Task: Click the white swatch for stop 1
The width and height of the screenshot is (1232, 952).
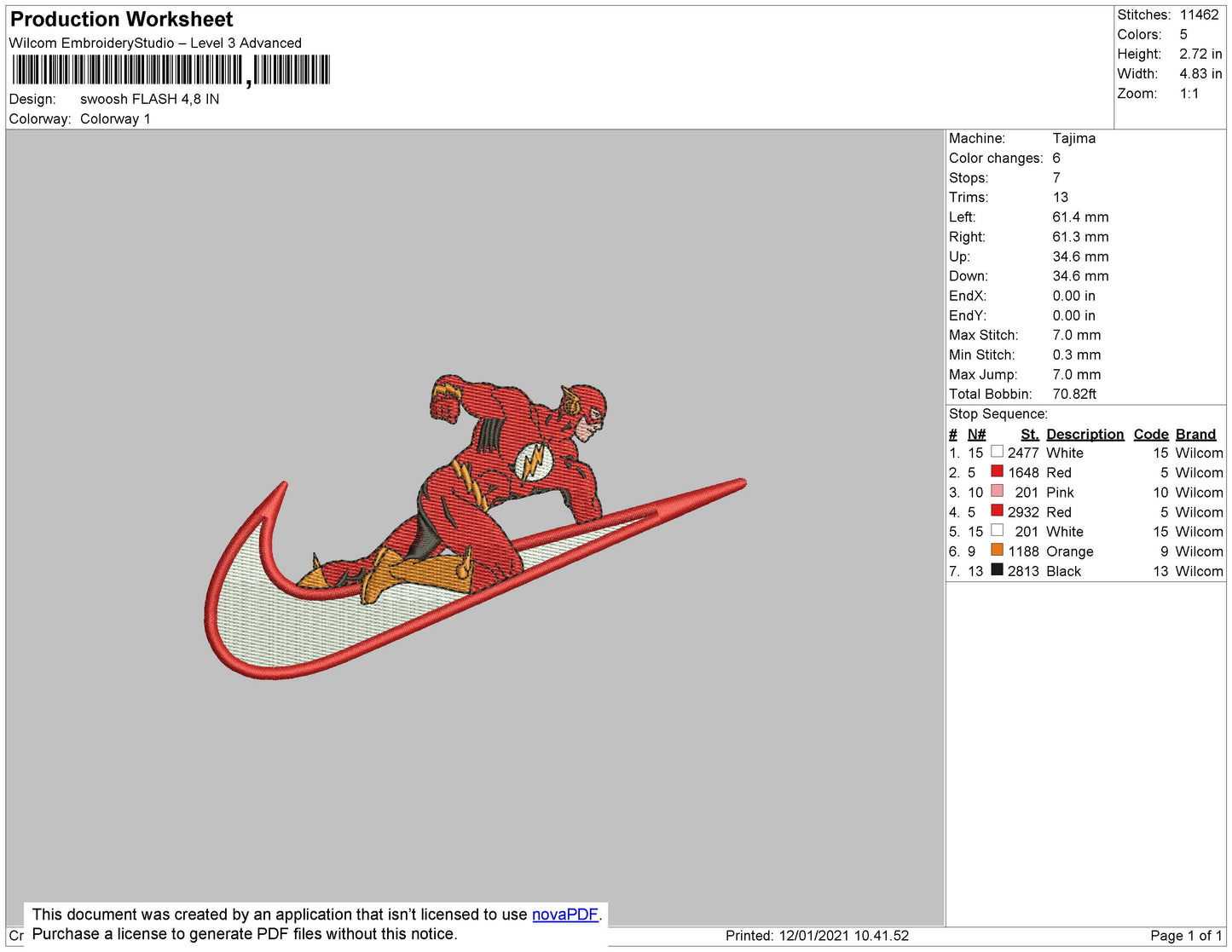Action: tap(997, 452)
